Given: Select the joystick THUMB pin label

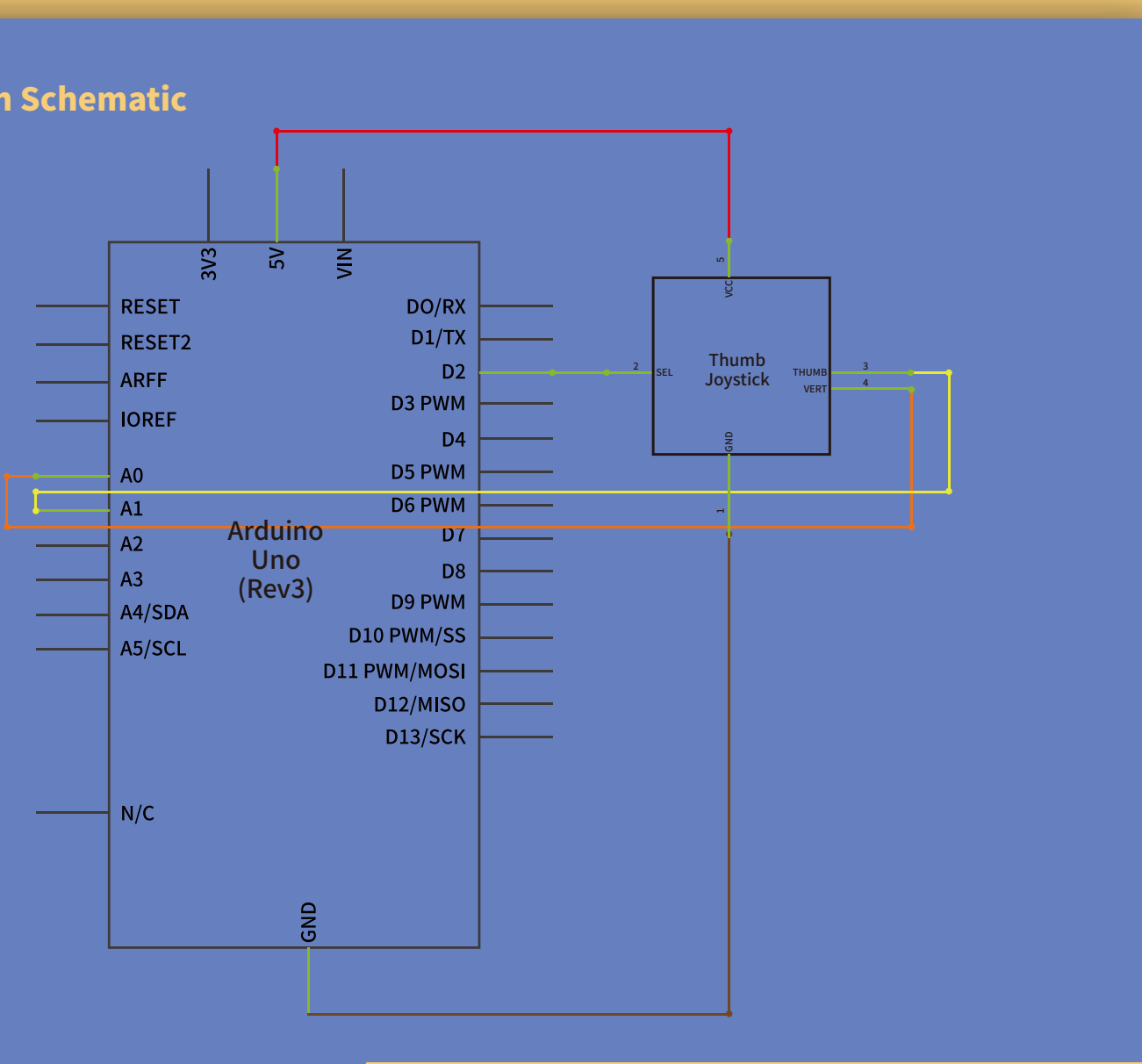Looking at the screenshot, I should (809, 372).
